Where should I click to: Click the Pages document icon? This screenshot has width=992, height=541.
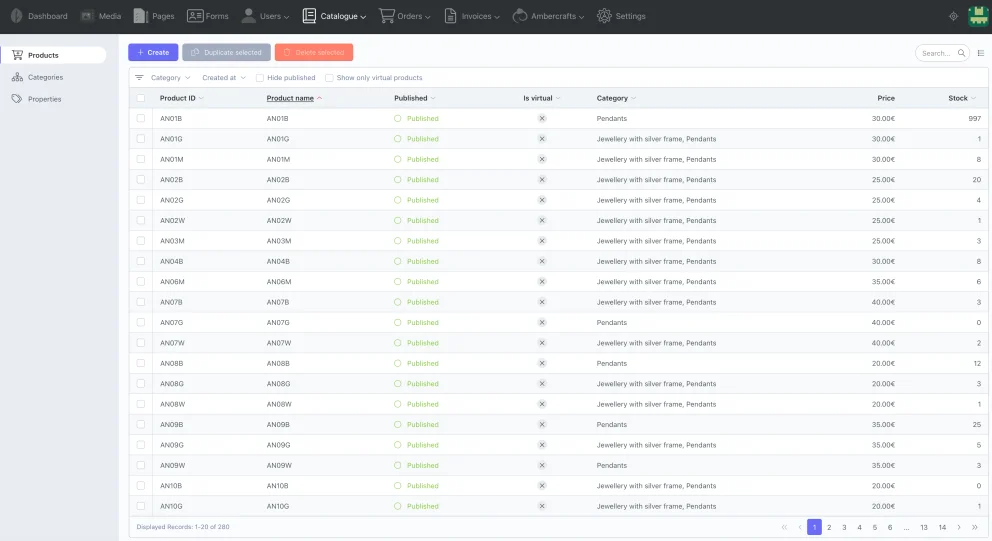140,16
